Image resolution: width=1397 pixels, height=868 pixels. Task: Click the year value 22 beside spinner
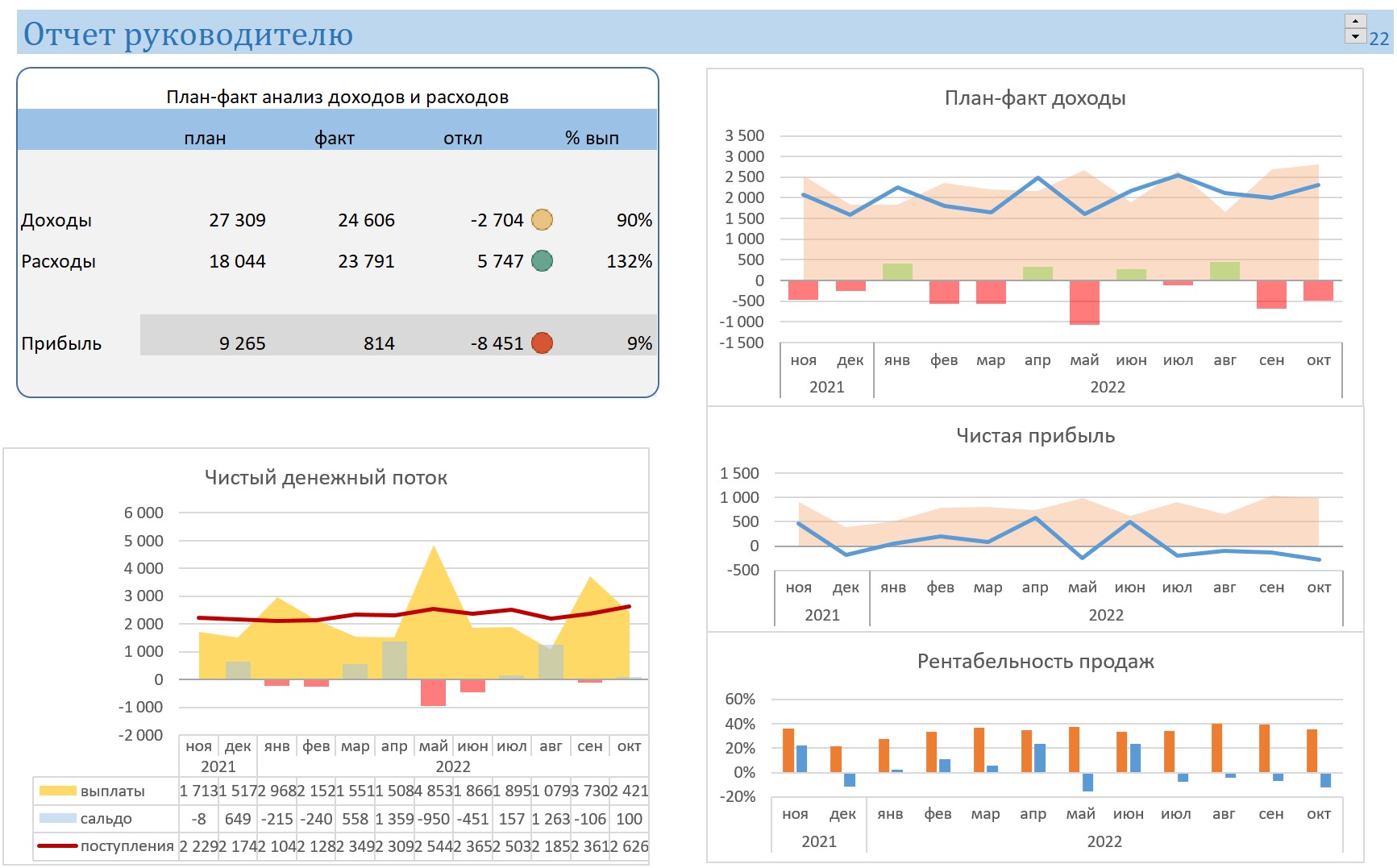(x=1378, y=39)
